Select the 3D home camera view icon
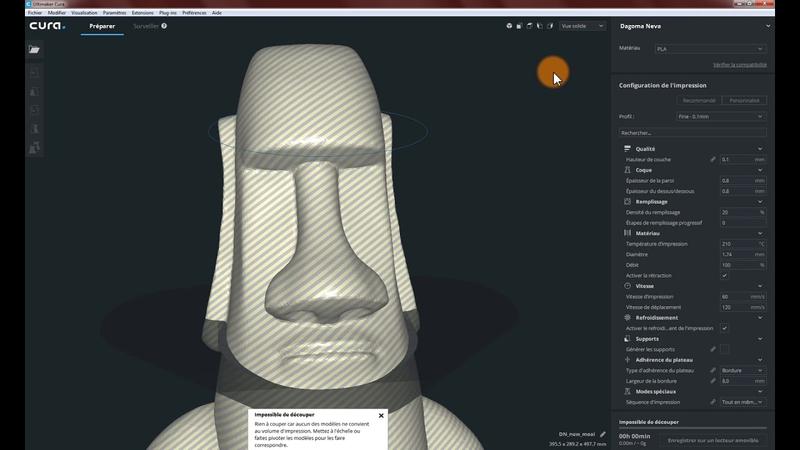 (x=508, y=26)
